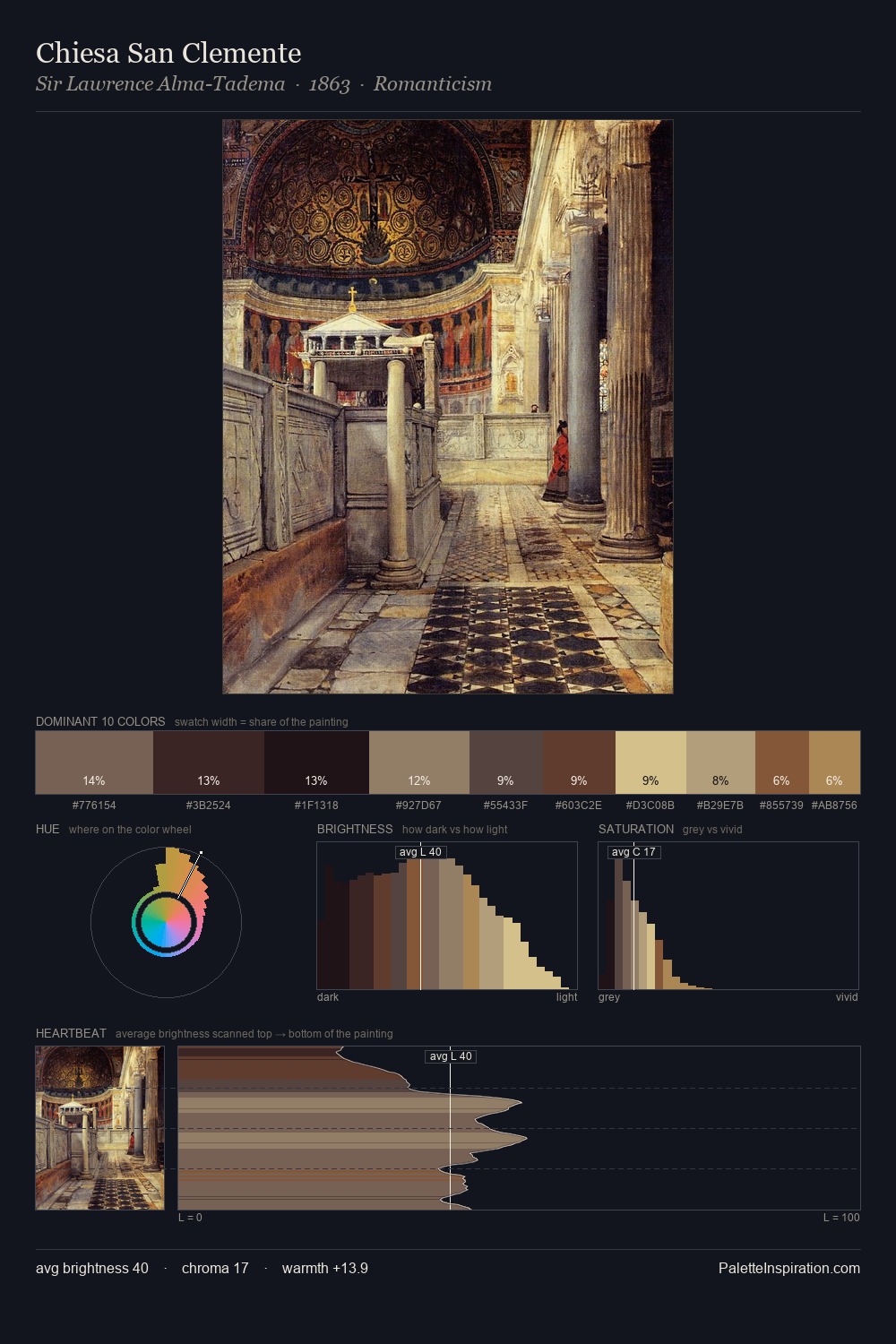The image size is (896, 1344).
Task: Select the #55433F swatch
Action: (505, 762)
